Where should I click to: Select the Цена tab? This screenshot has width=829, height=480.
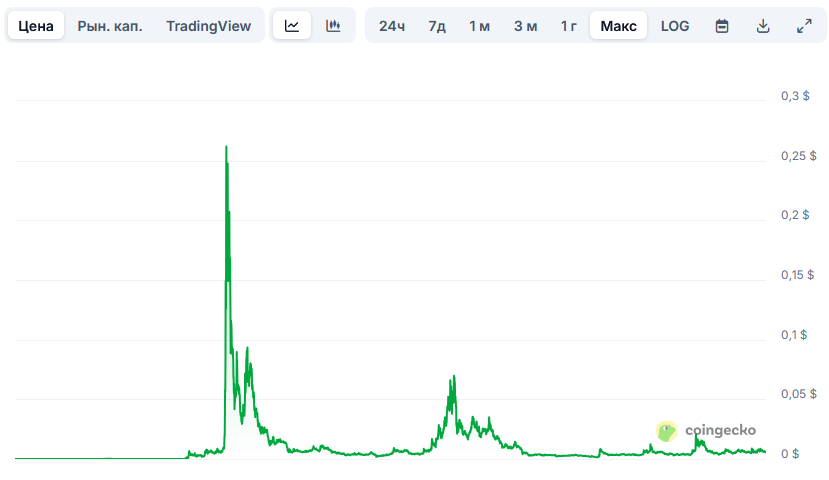(x=36, y=25)
